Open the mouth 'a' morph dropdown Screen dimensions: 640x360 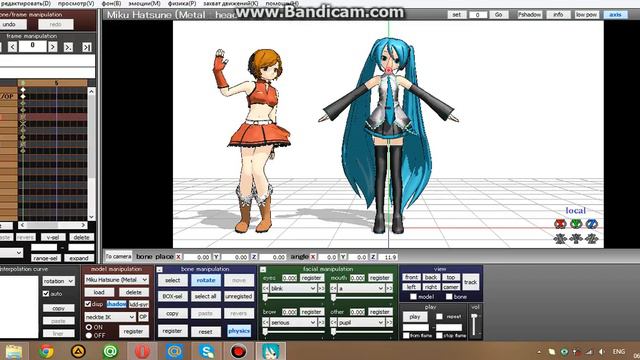click(361, 289)
